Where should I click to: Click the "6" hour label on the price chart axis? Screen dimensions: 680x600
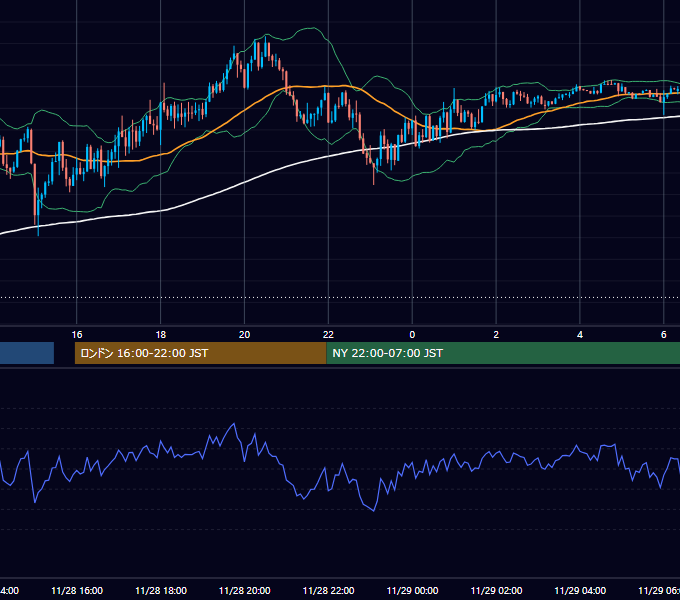pyautogui.click(x=664, y=335)
